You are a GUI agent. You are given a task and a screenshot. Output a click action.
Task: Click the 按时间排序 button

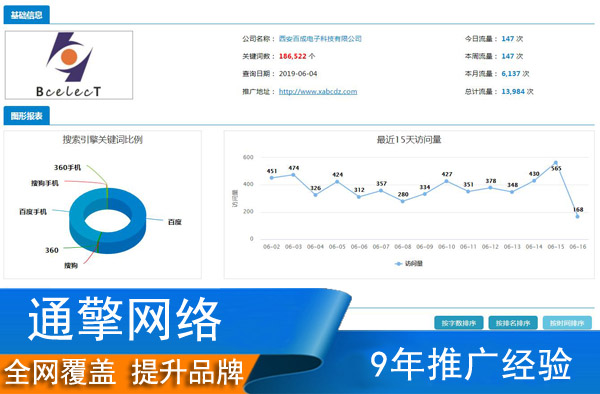(x=567, y=323)
